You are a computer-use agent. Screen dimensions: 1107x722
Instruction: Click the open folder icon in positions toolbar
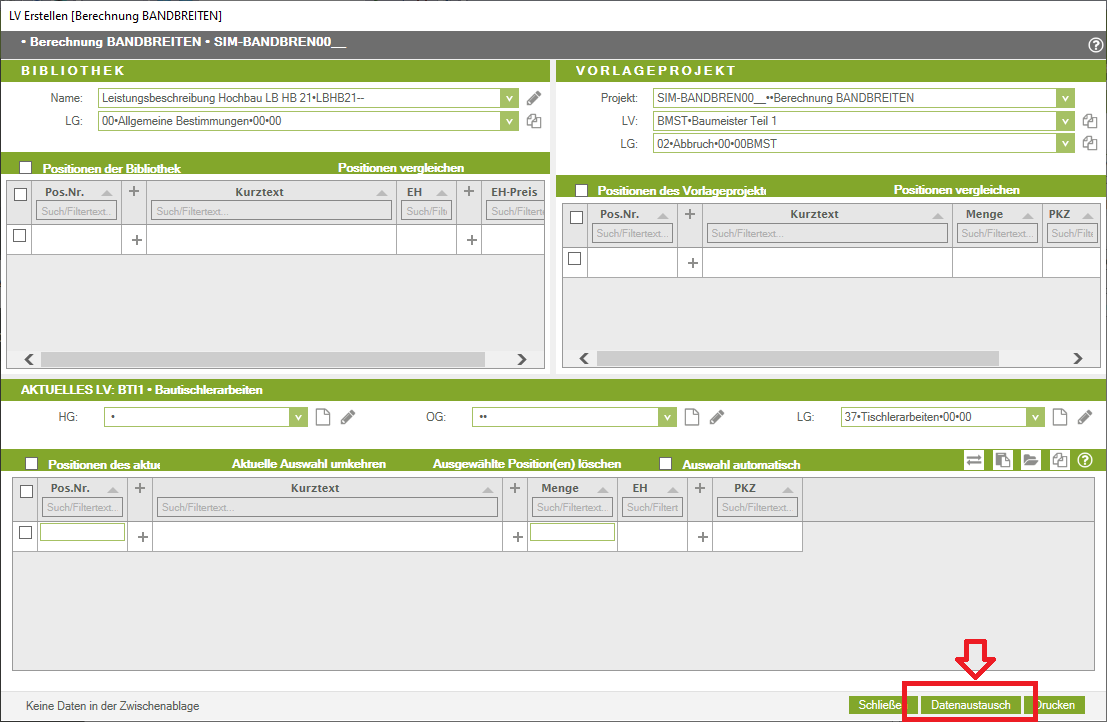coord(1030,460)
